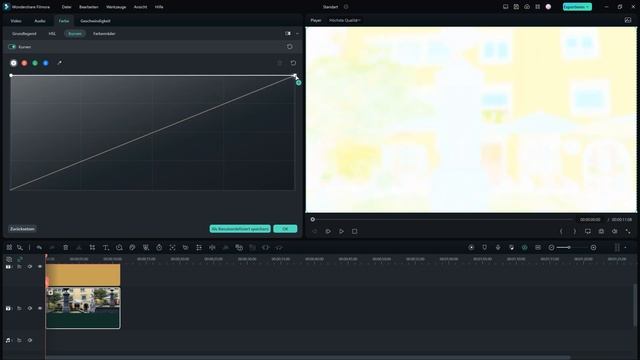Open the Bearbeiten menu
Screen dimensions: 640x360
[89, 7]
